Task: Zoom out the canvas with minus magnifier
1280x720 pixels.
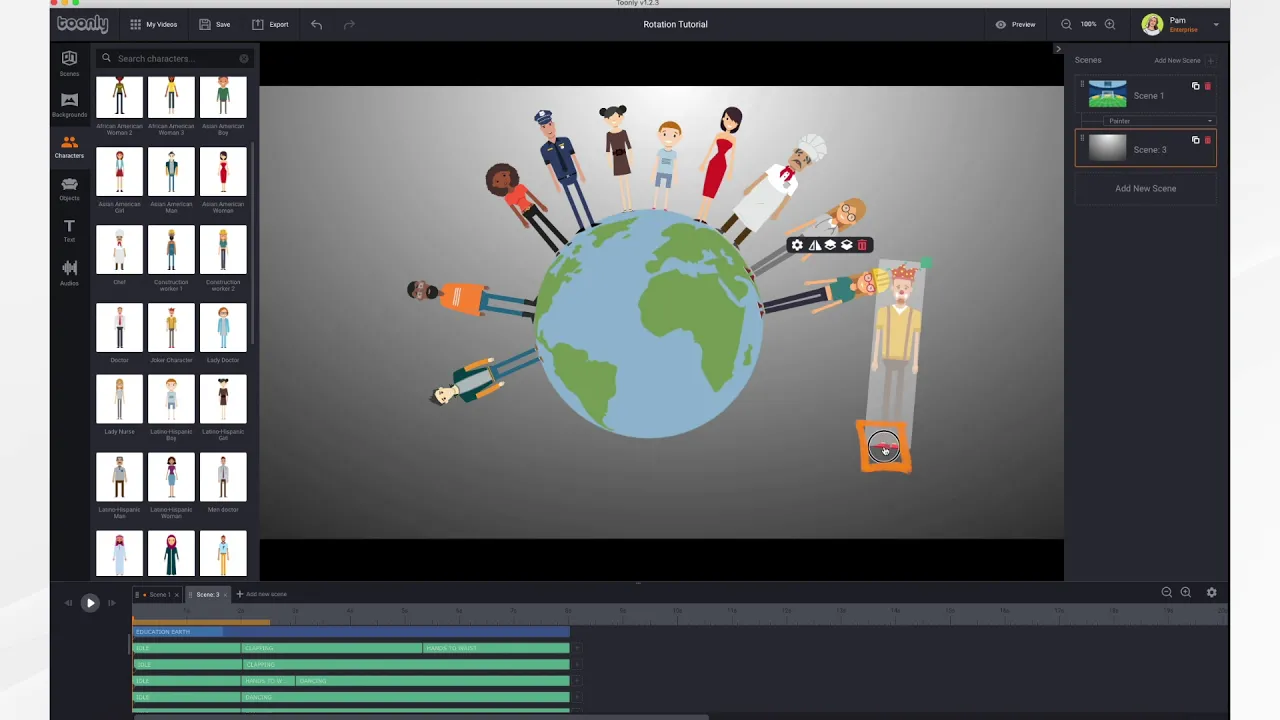Action: pyautogui.click(x=1066, y=24)
